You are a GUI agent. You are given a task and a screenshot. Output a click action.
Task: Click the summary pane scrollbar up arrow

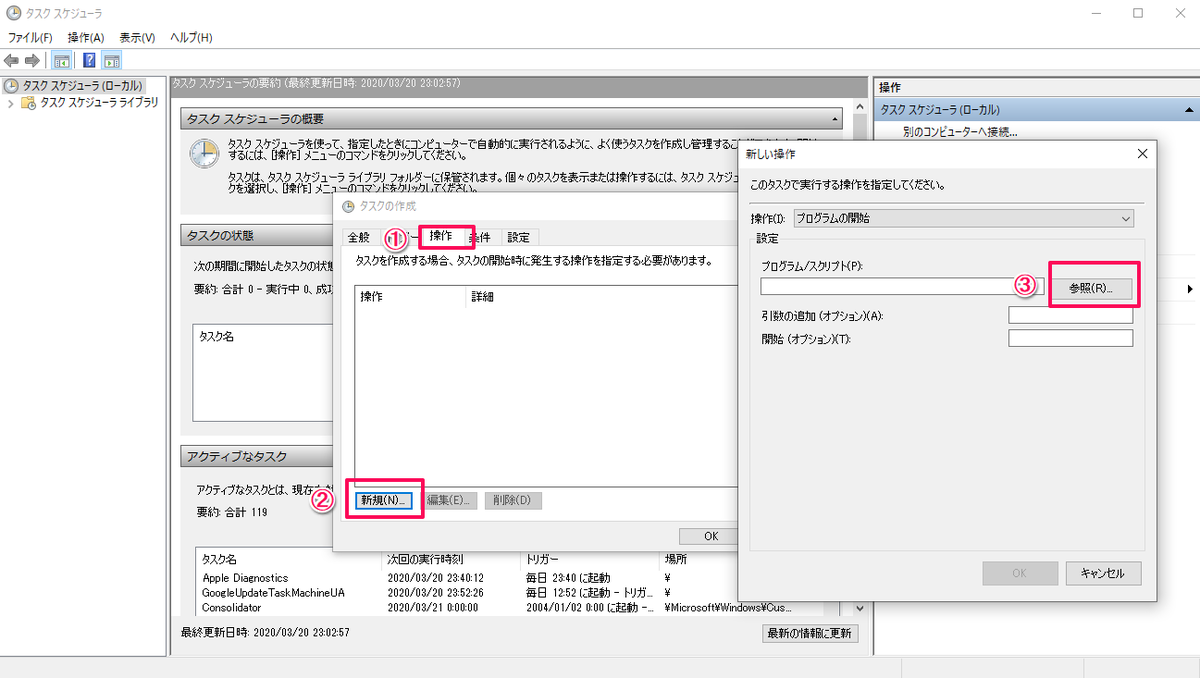click(x=859, y=108)
